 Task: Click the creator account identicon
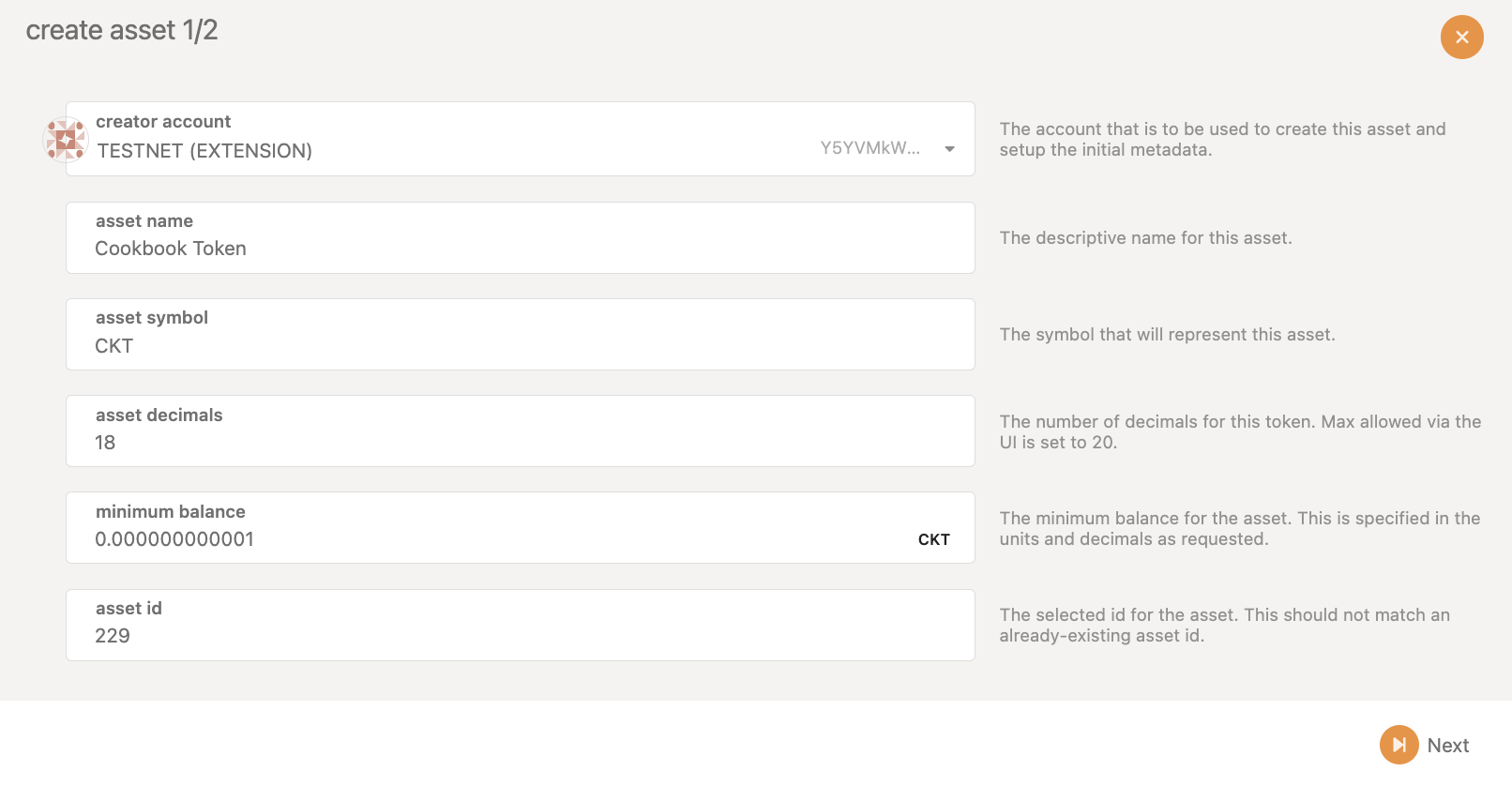66,140
